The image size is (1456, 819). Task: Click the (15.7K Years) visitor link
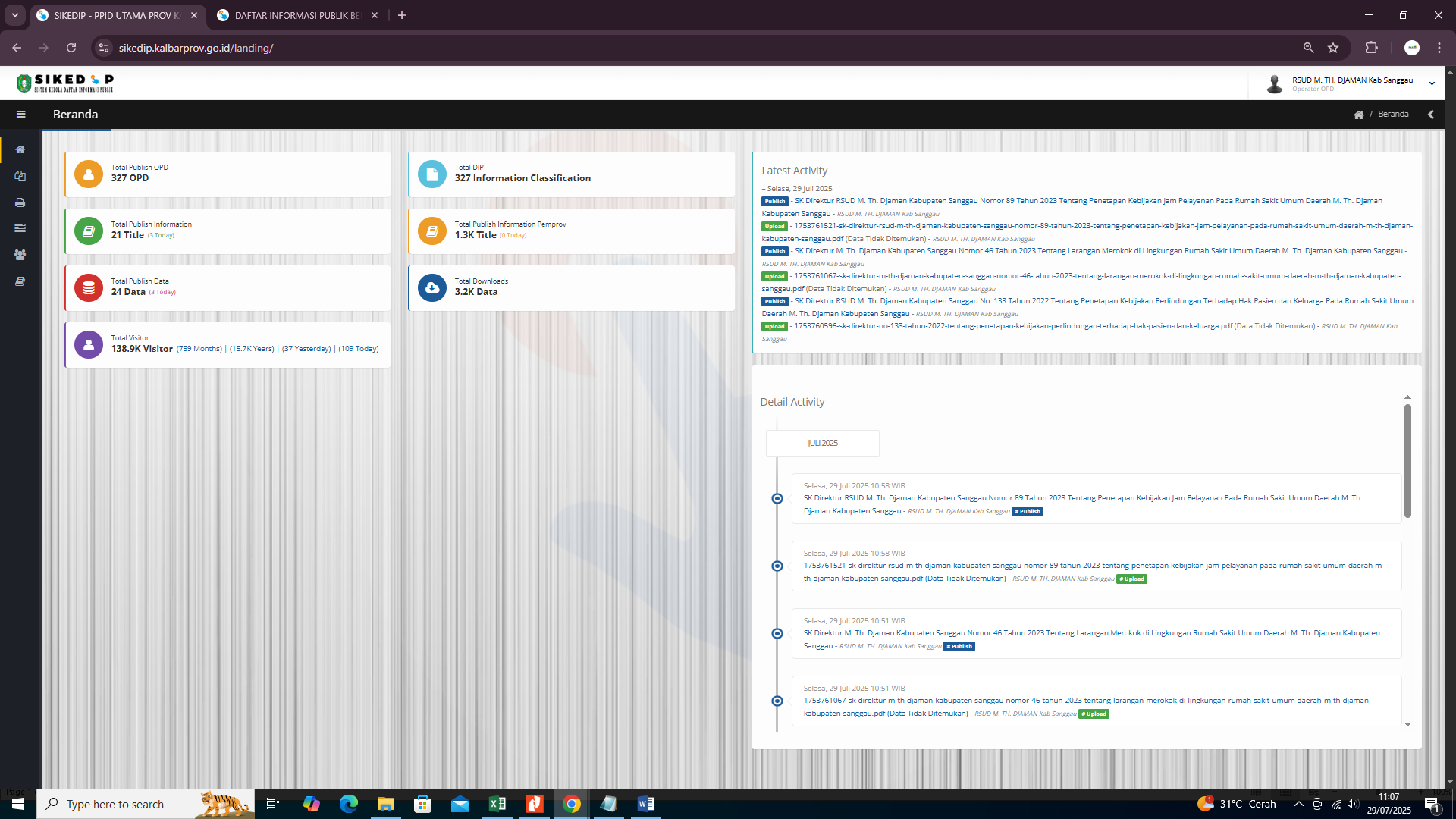pyautogui.click(x=252, y=349)
